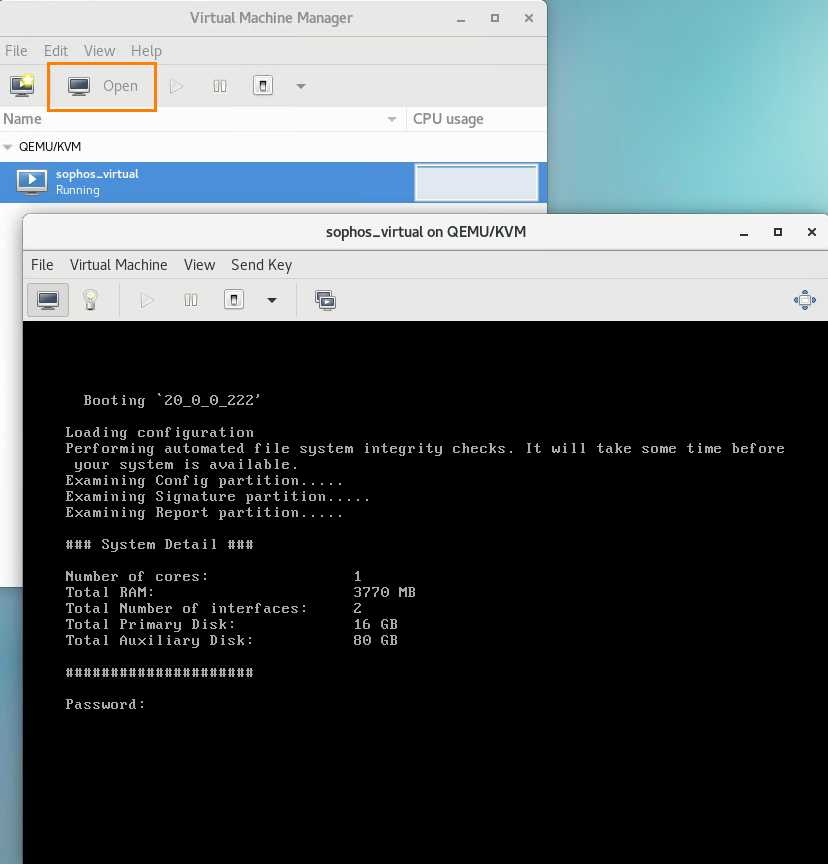Image resolution: width=828 pixels, height=864 pixels.
Task: Open the Virtual Machine menu
Action: click(118, 265)
